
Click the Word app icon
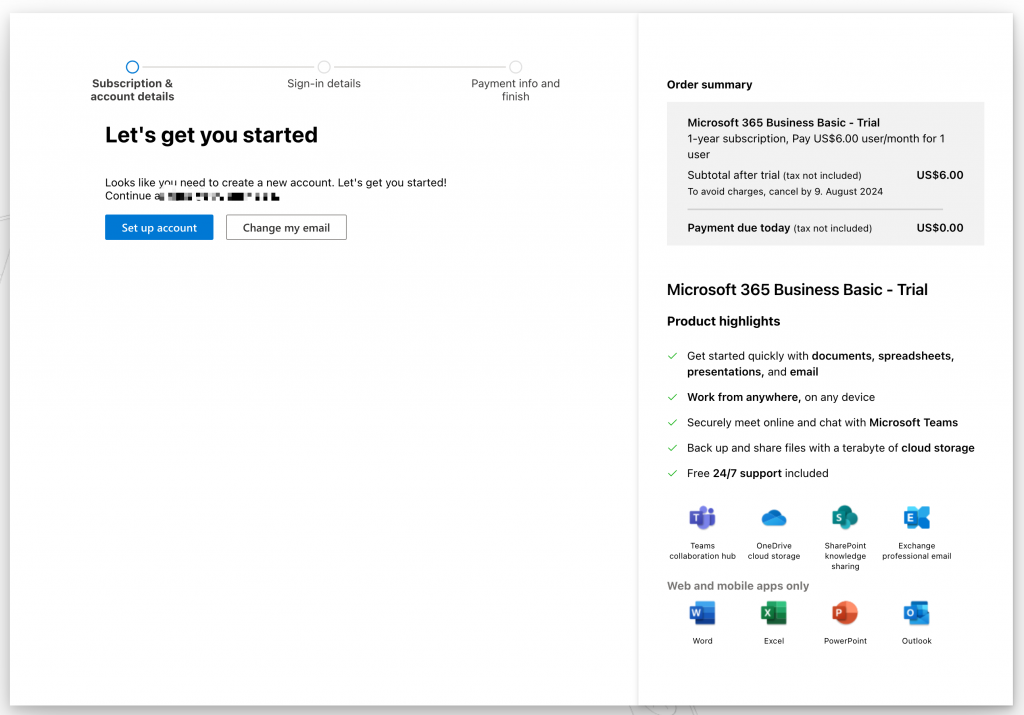(x=702, y=613)
